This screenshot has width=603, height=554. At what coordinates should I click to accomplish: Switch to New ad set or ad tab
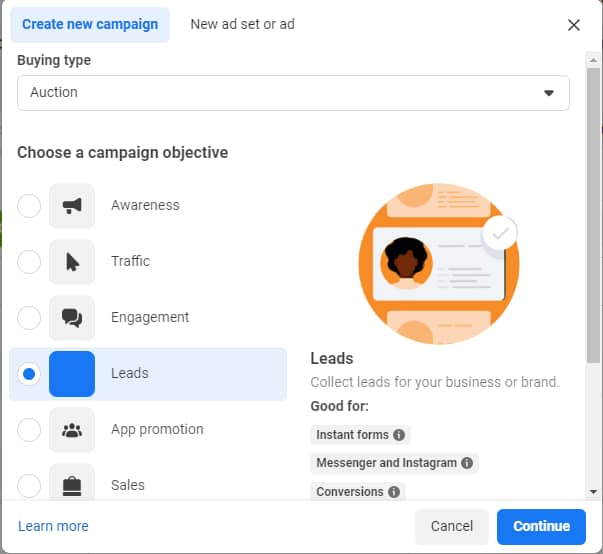[x=243, y=25]
